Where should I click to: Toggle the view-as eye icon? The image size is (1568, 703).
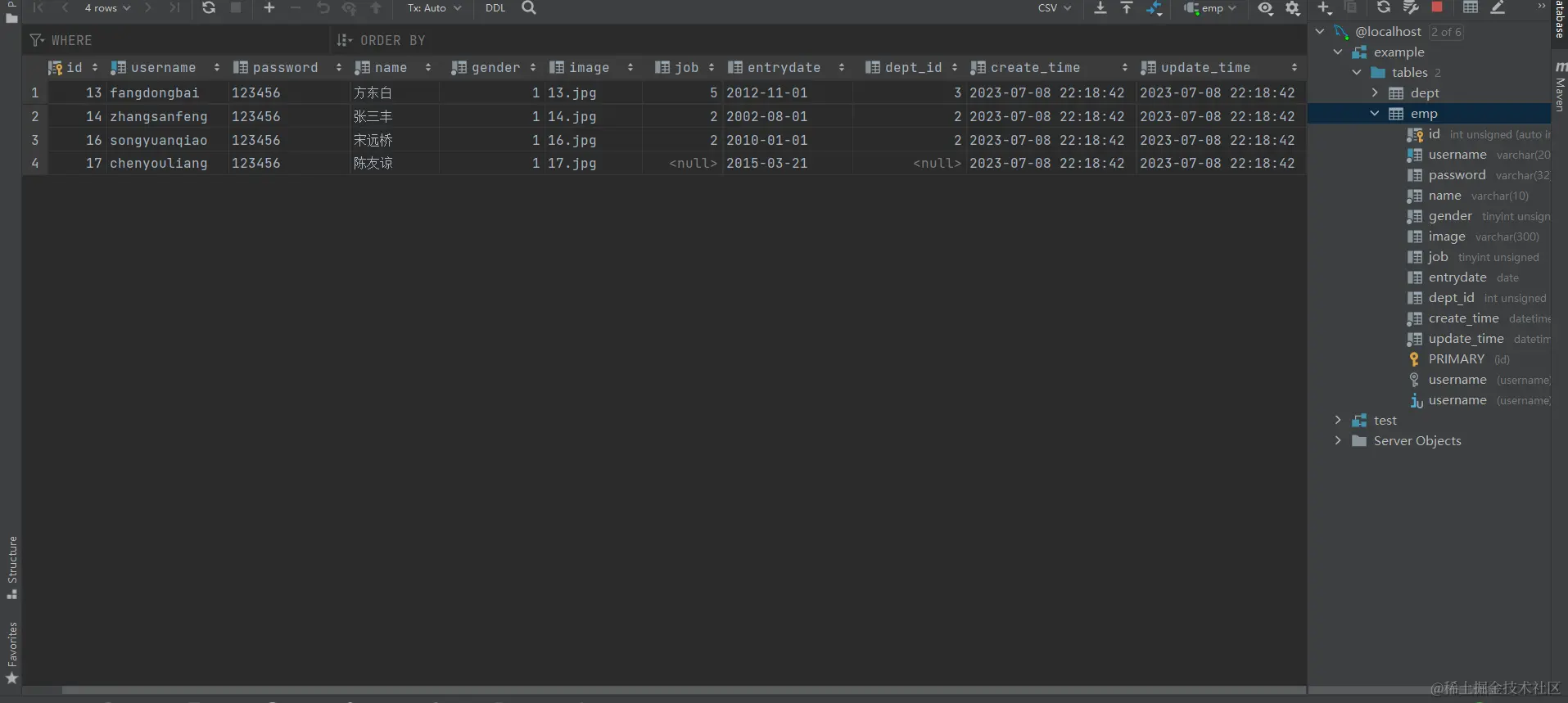[1266, 8]
